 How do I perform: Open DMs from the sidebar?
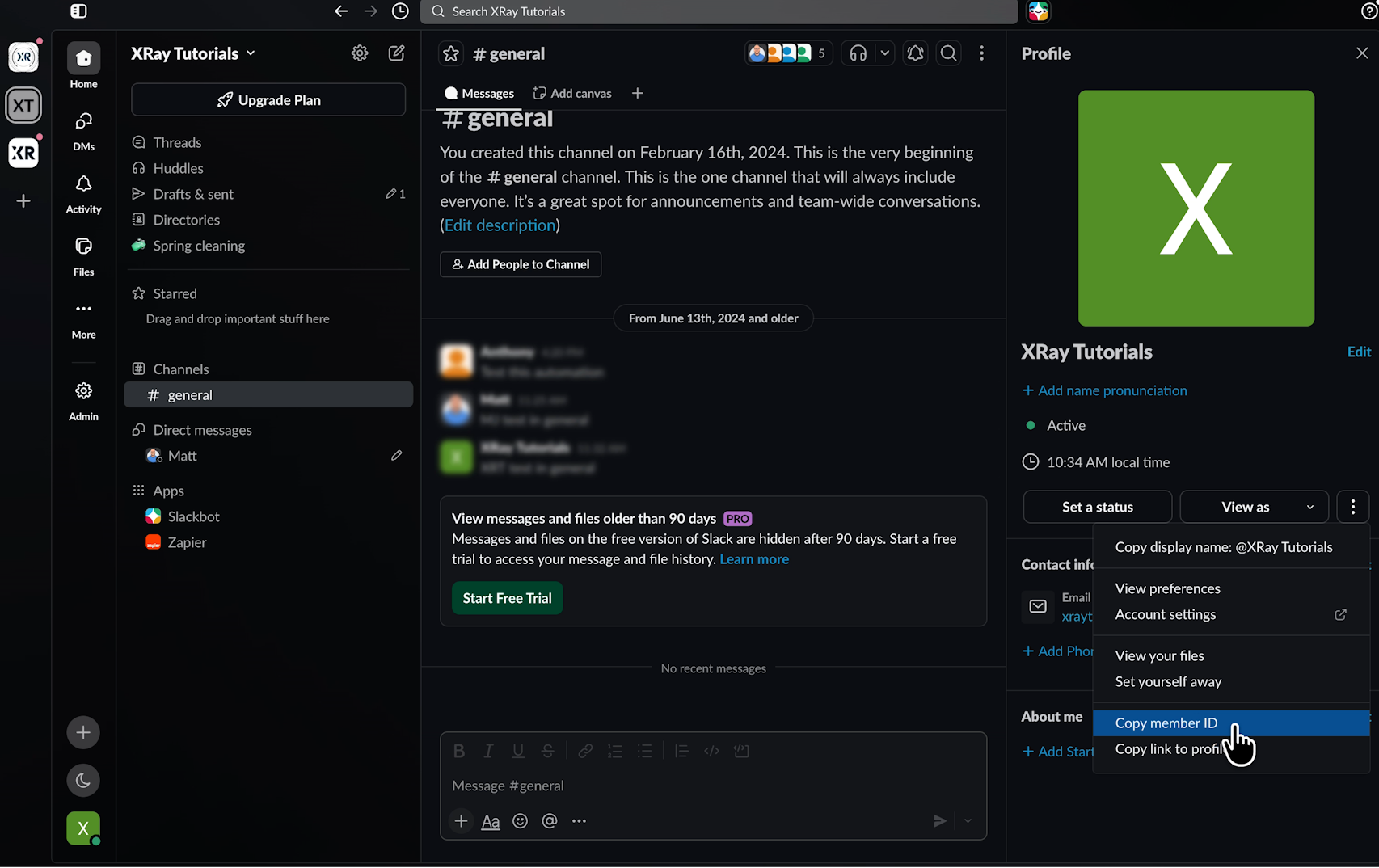coord(83,130)
